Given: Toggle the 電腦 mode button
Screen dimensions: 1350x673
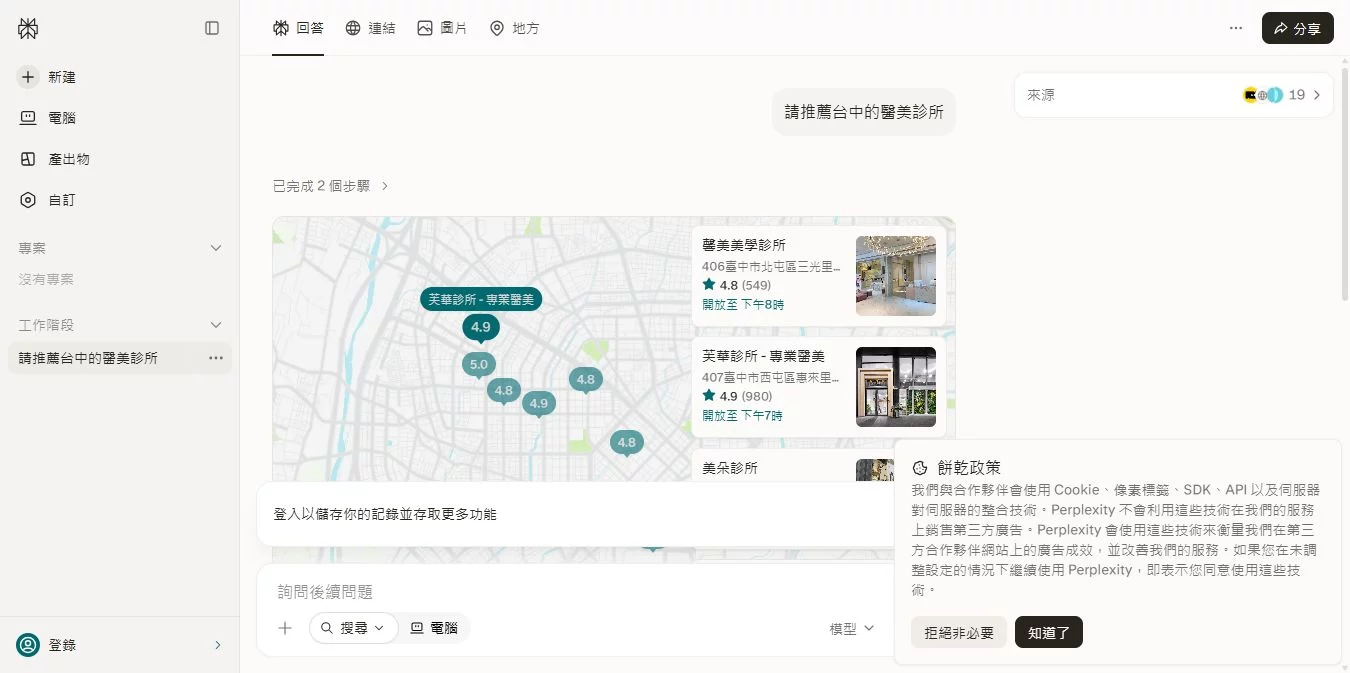Looking at the screenshot, I should (x=435, y=628).
